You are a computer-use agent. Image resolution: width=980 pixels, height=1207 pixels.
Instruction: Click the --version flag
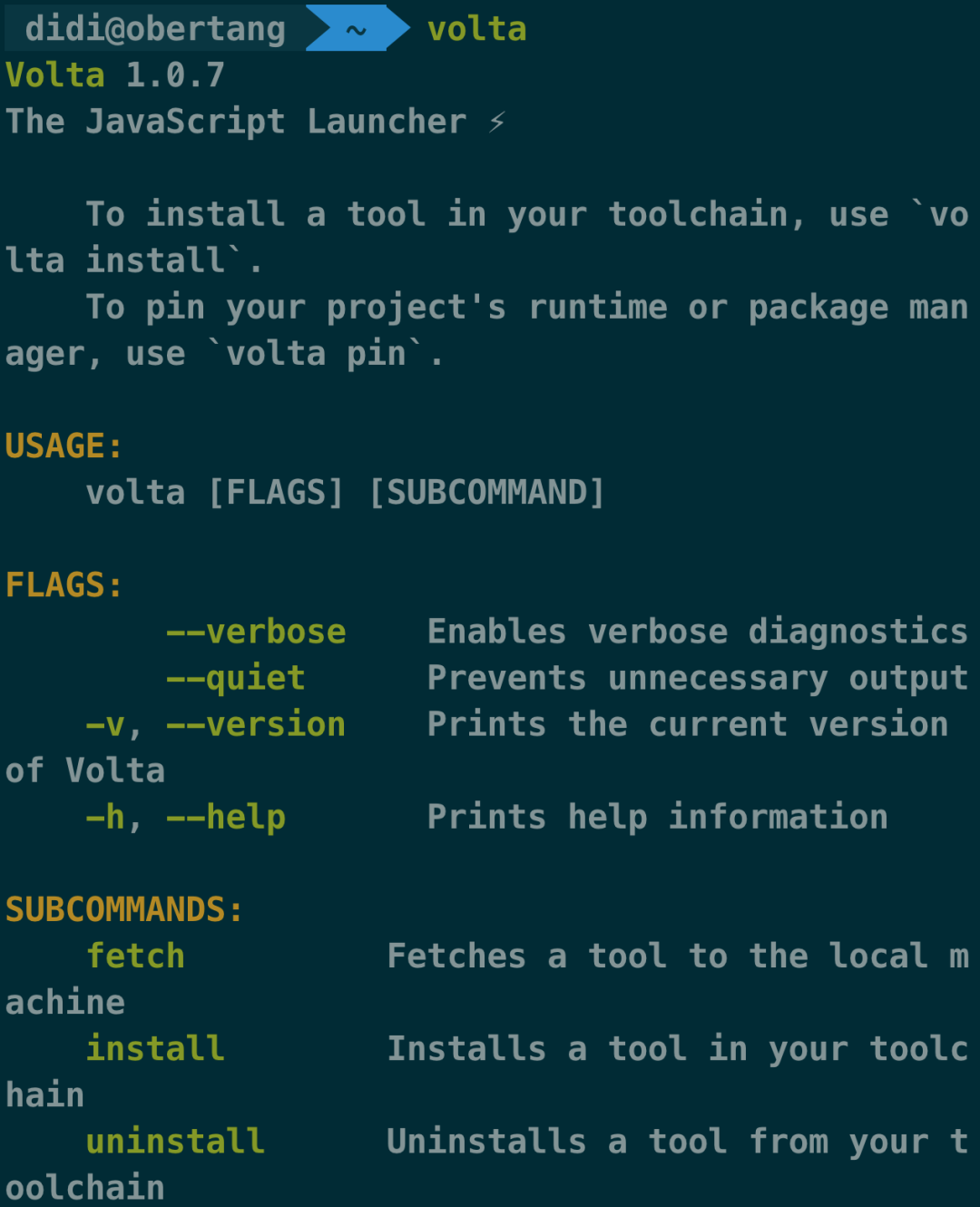(256, 724)
